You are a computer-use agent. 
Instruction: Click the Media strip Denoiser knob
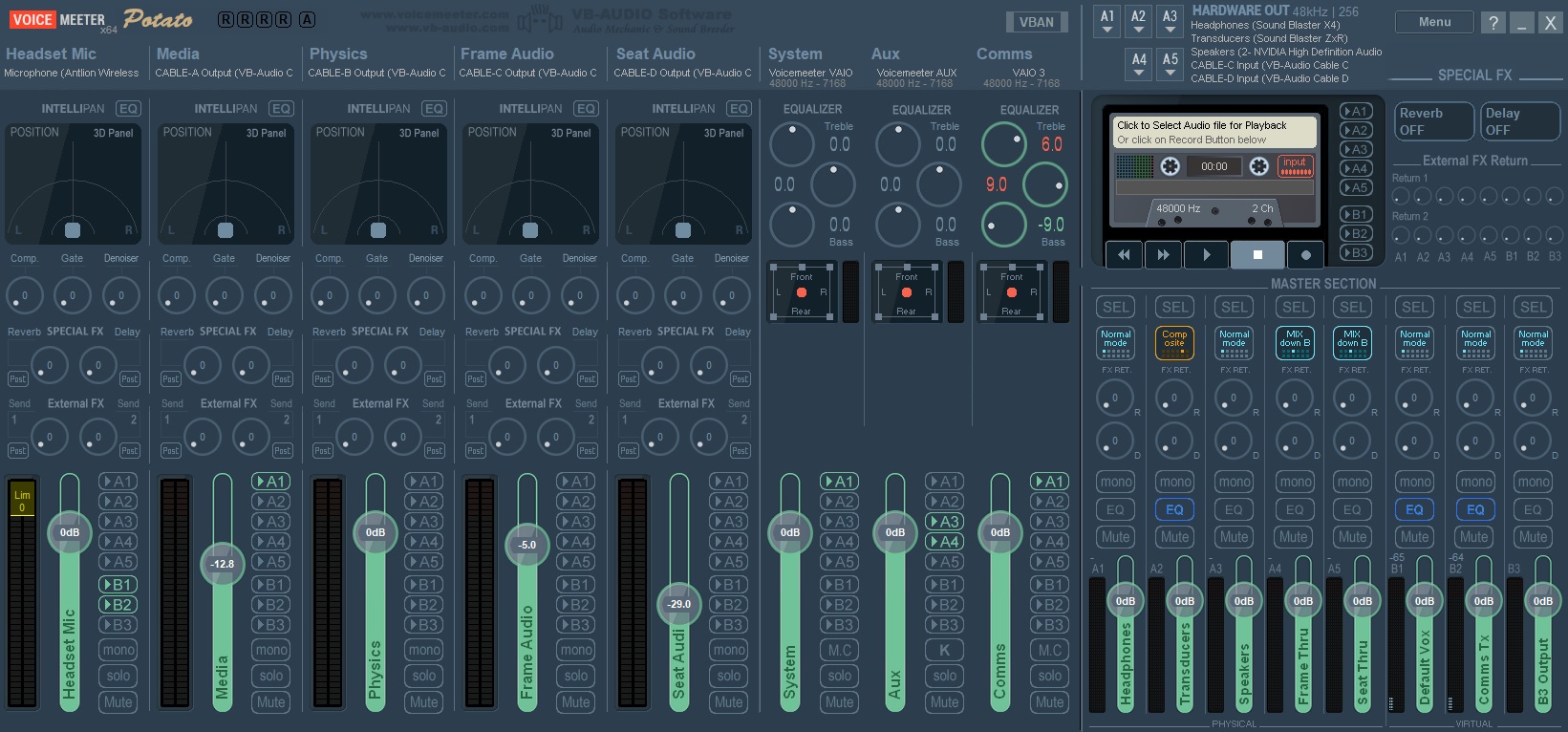point(273,295)
